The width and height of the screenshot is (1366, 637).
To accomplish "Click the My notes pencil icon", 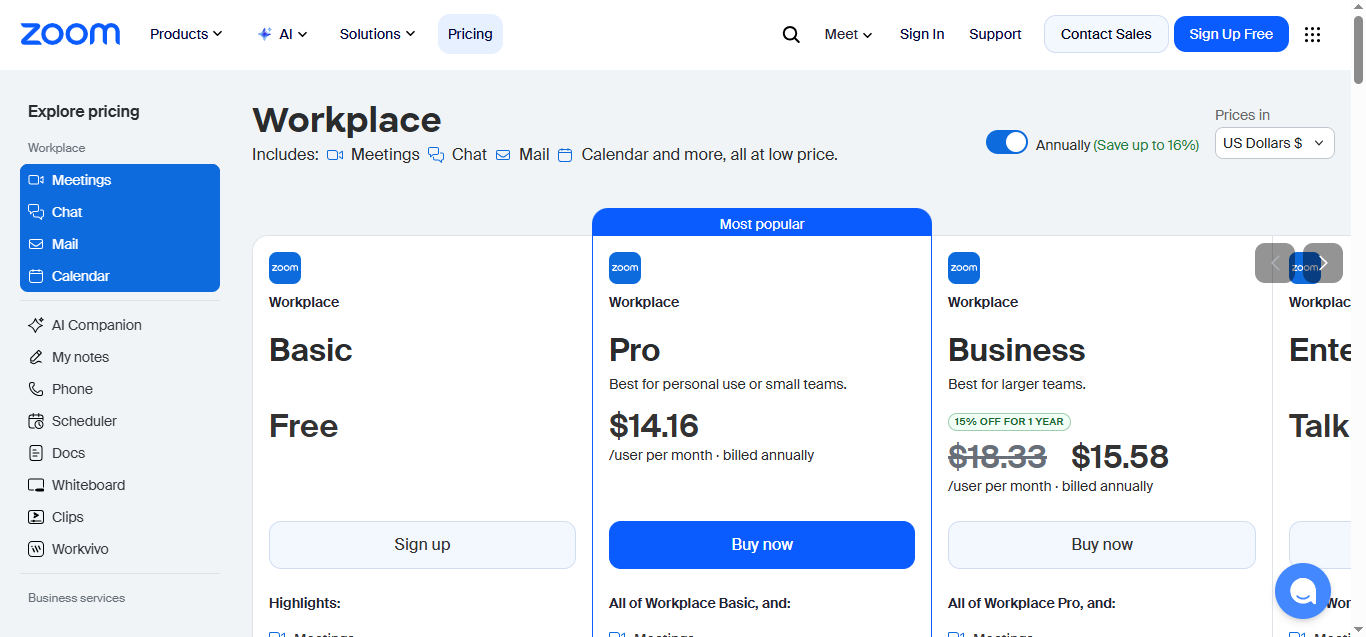I will tap(36, 357).
